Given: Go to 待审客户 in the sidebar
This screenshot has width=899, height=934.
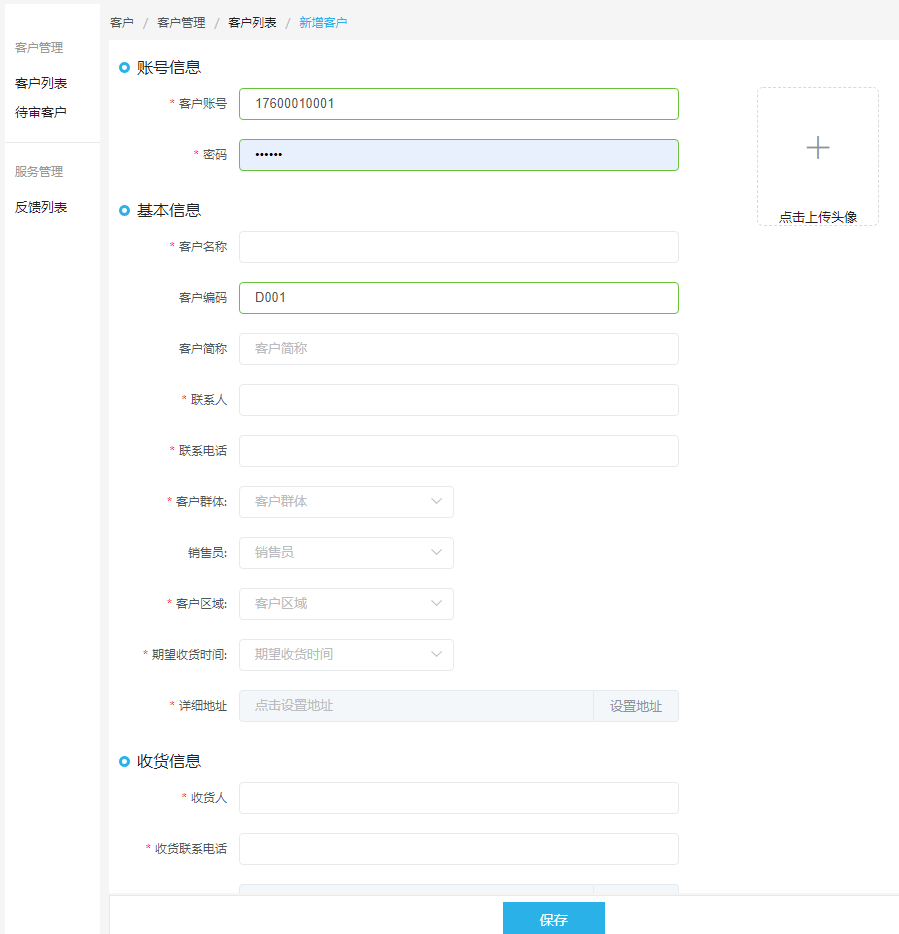Looking at the screenshot, I should tap(41, 113).
